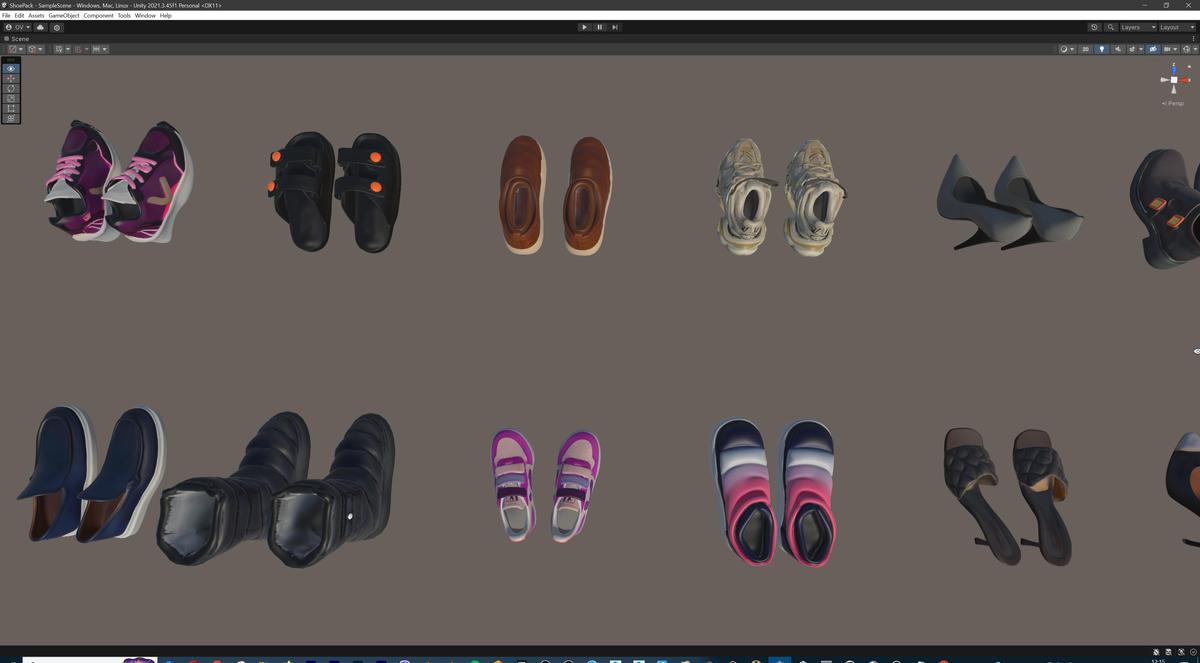Toggle 2D view mode in the Scene toolbar

click(x=1086, y=48)
